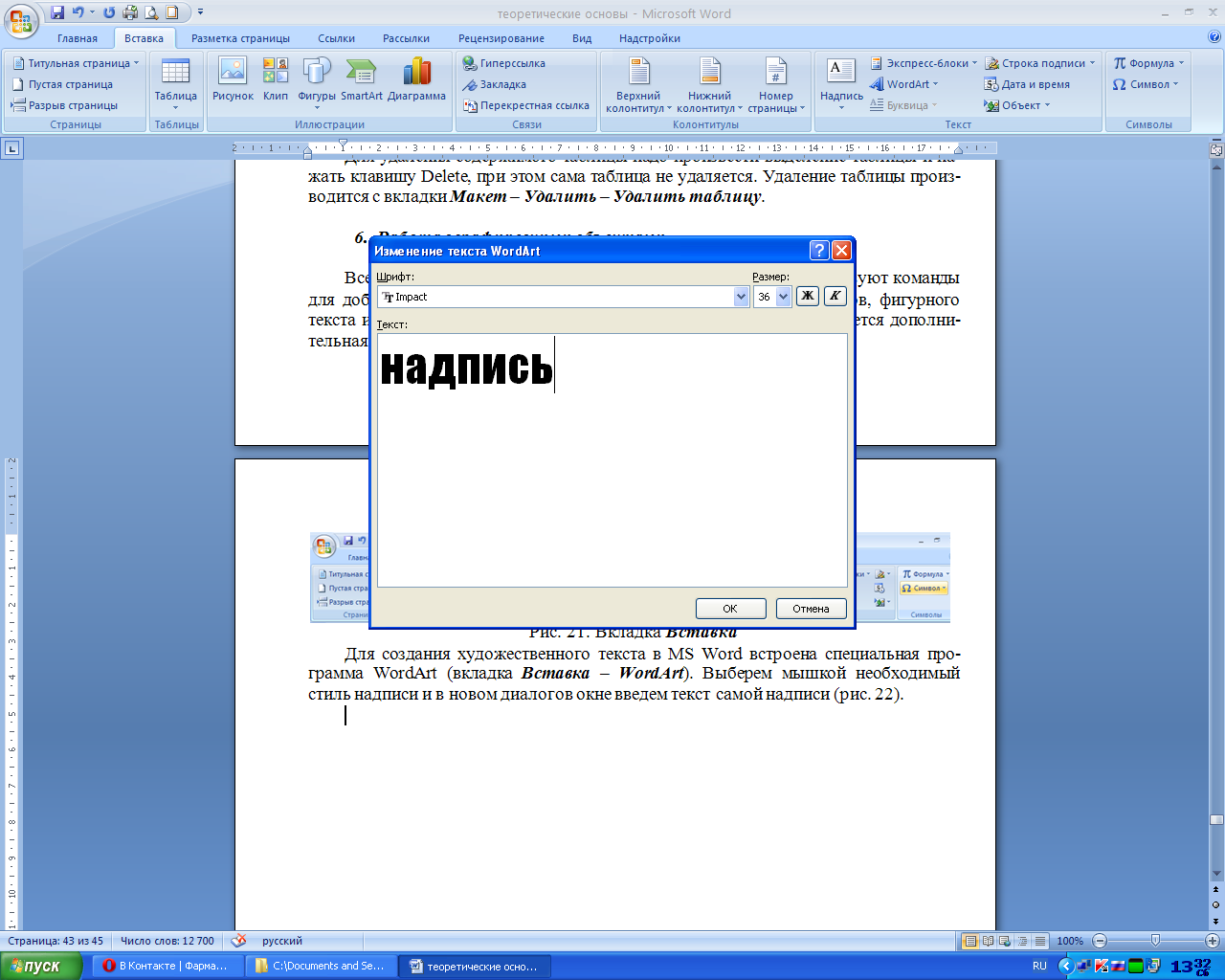
Task: Click the Redo icon in the quick access toolbar
Action: pyautogui.click(x=109, y=12)
